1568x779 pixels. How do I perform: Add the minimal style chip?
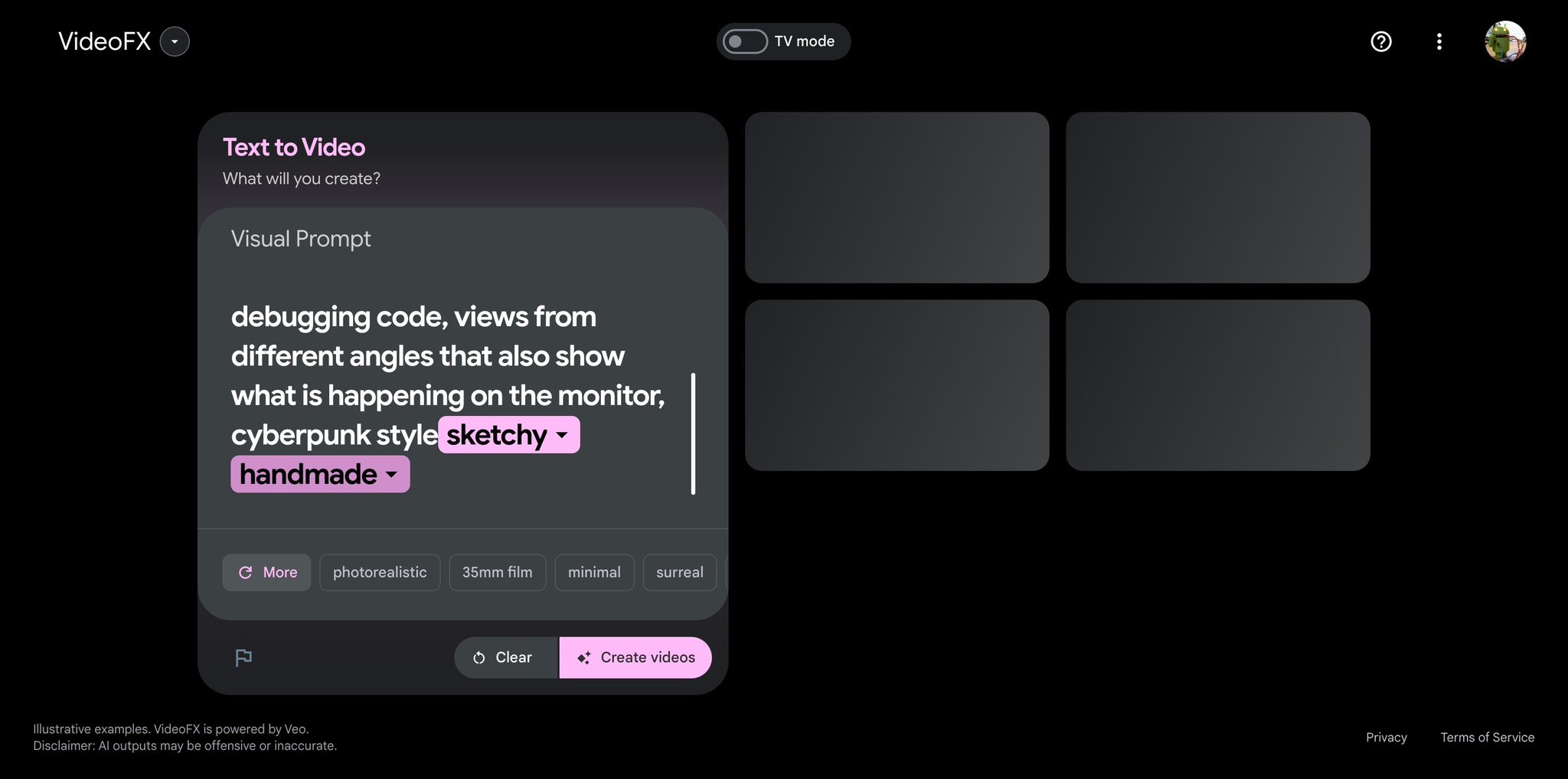(x=594, y=572)
